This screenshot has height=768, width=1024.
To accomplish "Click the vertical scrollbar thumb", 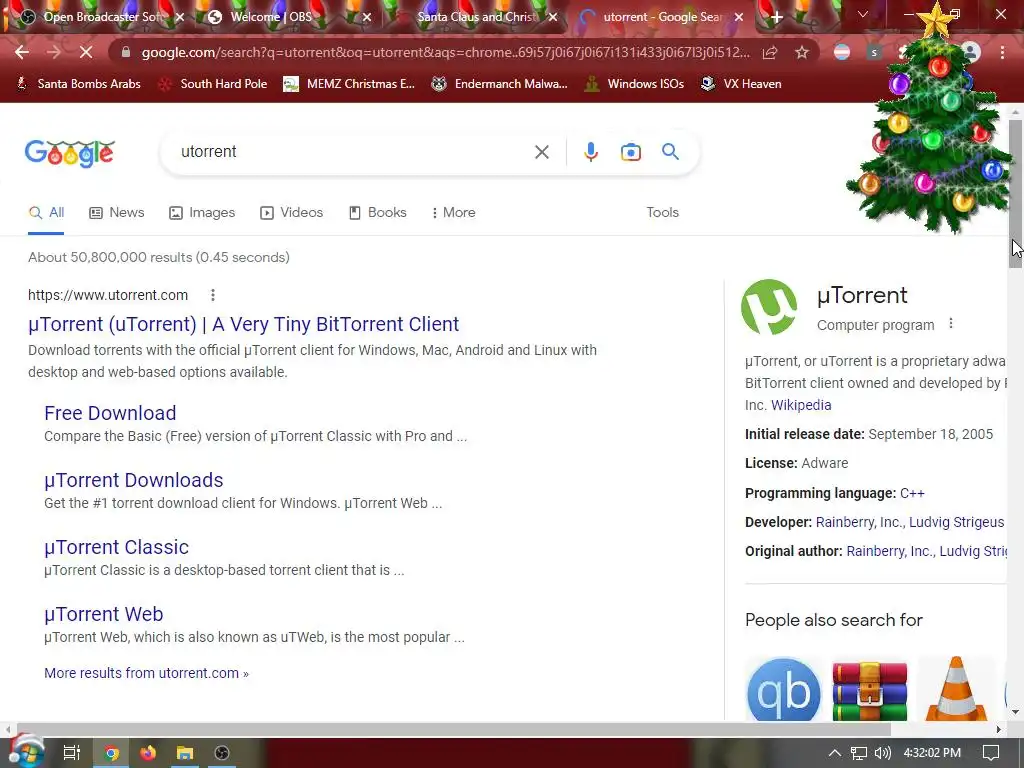I will [x=1016, y=194].
